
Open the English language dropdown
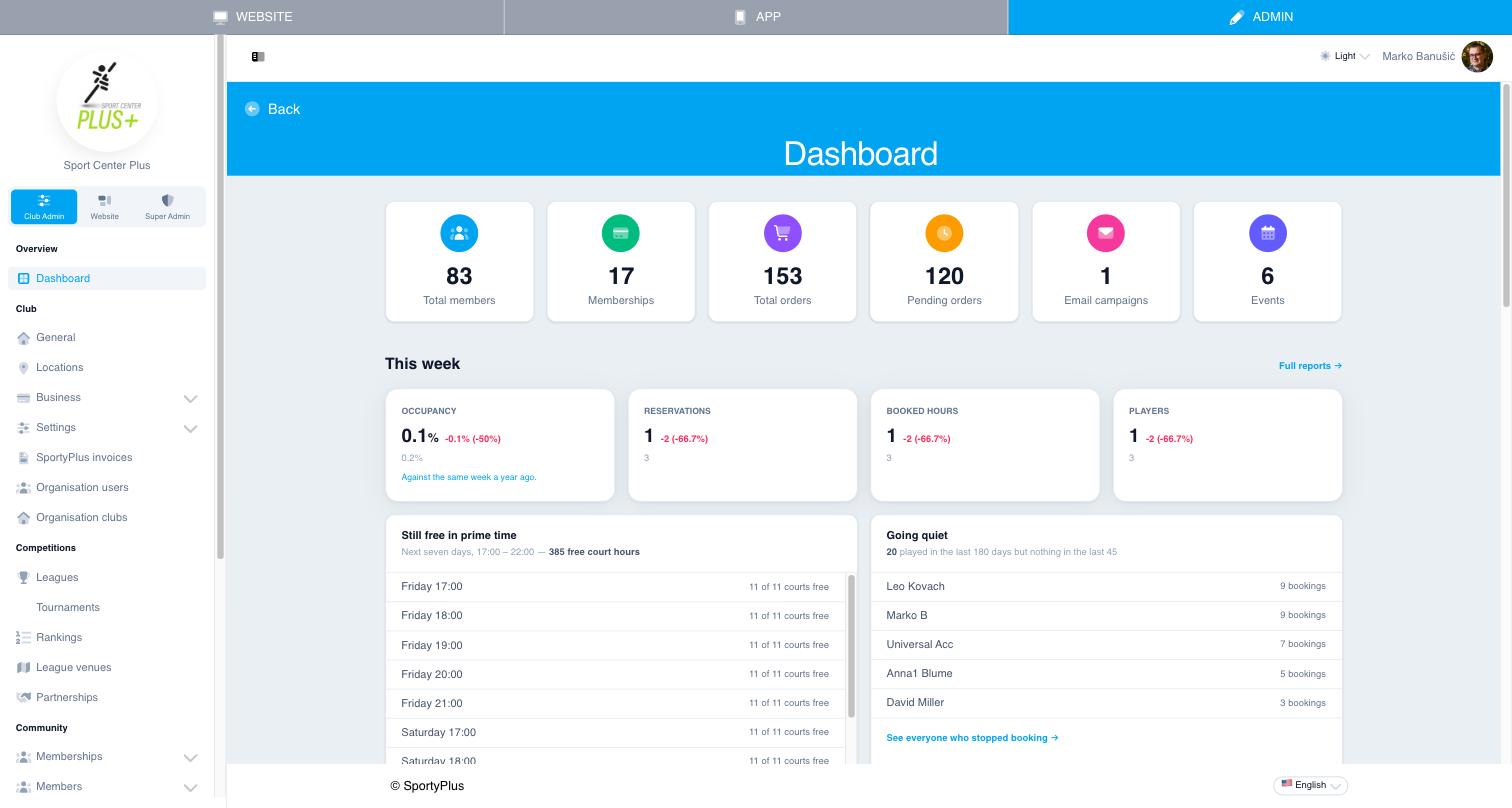tap(1311, 785)
